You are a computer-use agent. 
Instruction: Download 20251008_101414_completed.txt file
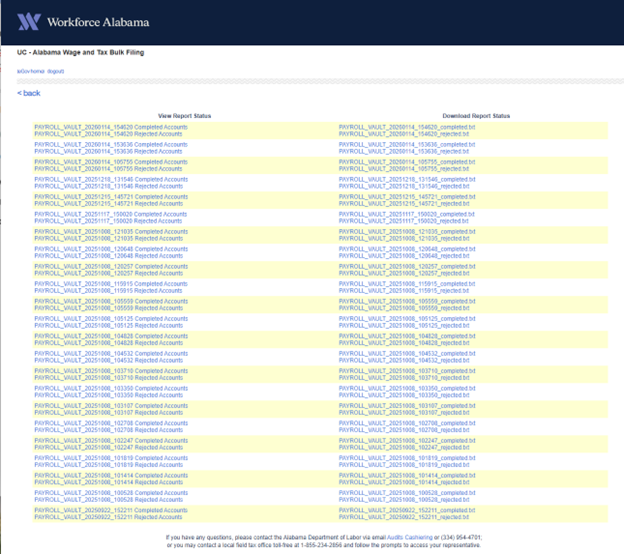(x=407, y=476)
